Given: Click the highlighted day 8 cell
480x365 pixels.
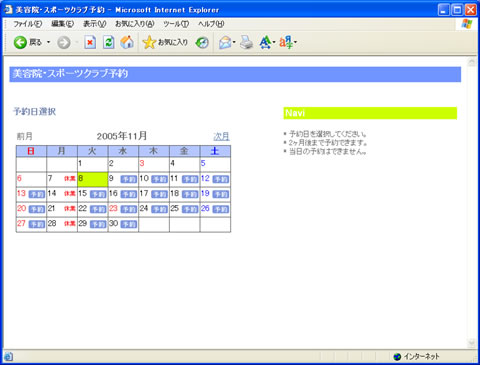Looking at the screenshot, I should click(x=93, y=179).
